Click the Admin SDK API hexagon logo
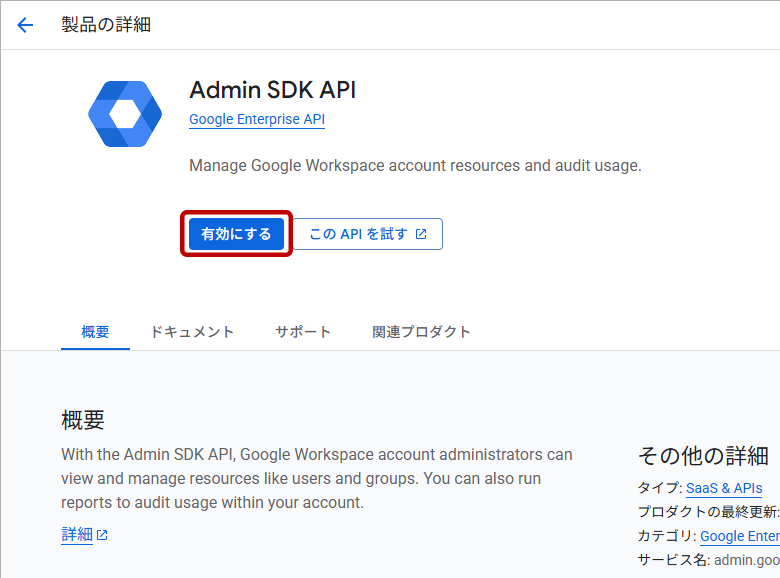 [125, 114]
